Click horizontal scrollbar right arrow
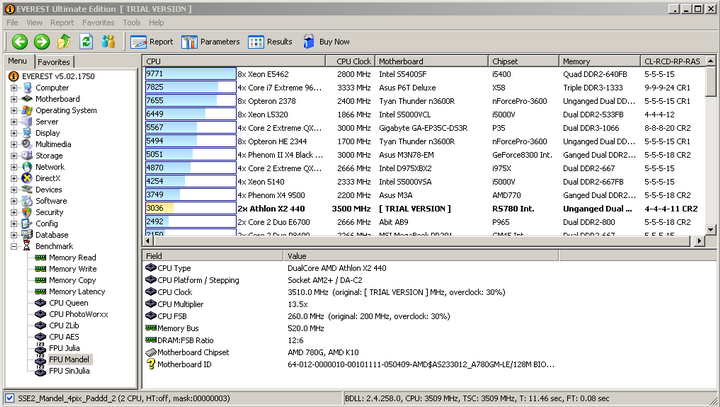The image size is (720, 407). click(x=699, y=240)
